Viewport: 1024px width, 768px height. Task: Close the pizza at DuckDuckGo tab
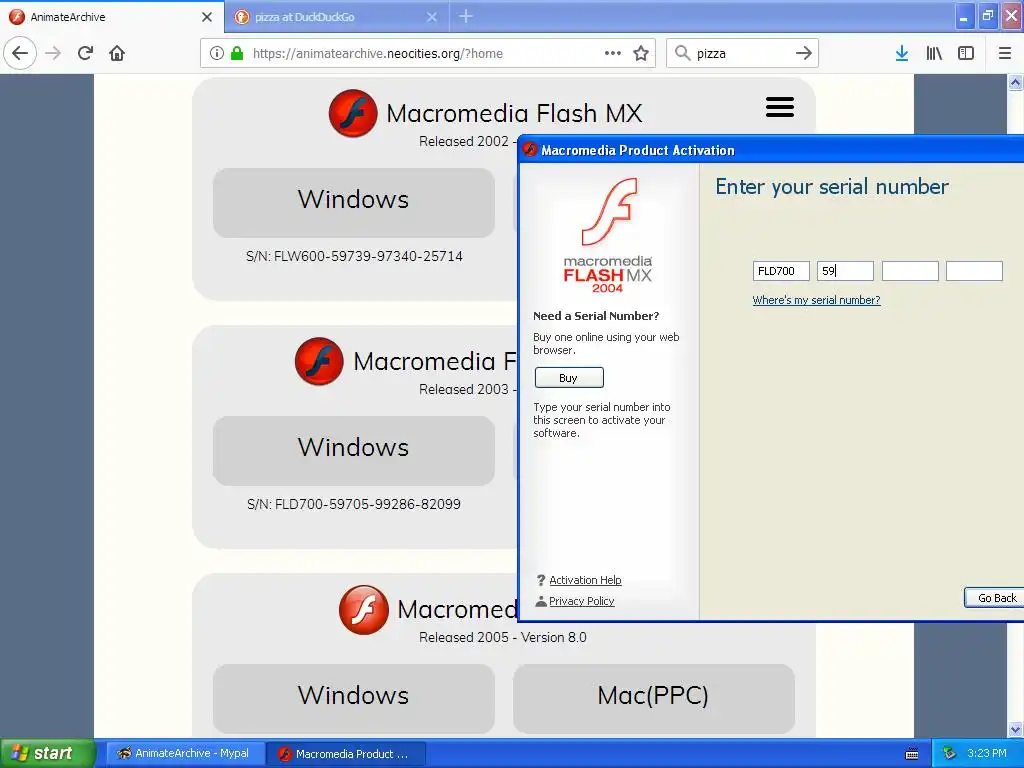click(432, 17)
